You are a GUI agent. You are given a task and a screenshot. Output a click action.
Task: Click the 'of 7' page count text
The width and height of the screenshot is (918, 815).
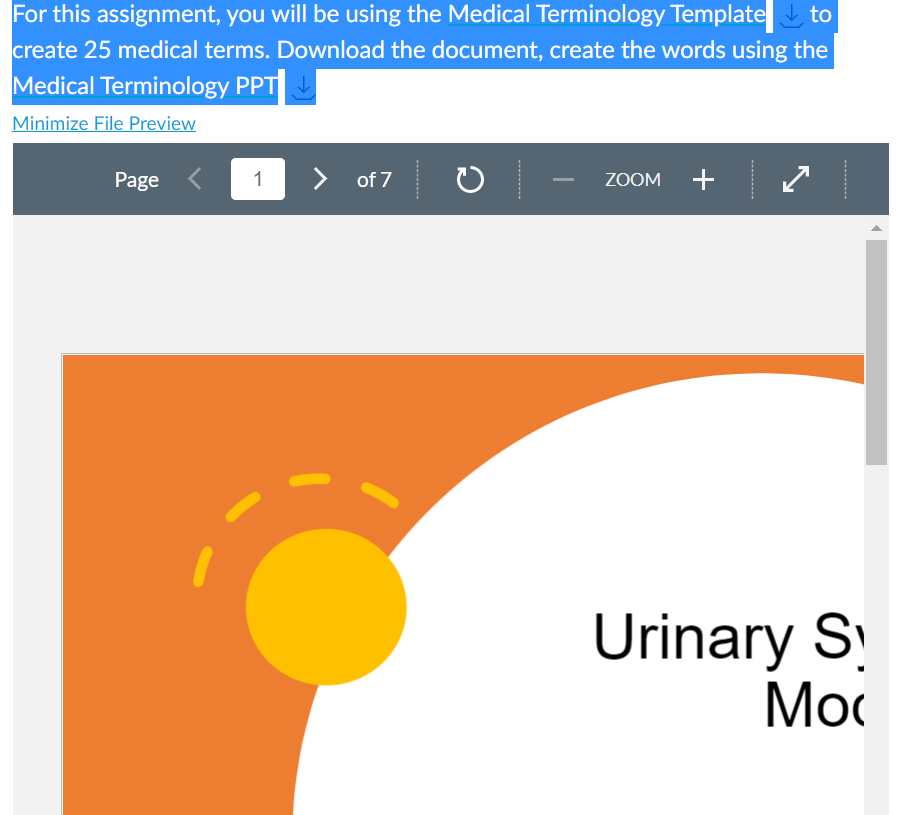click(374, 180)
